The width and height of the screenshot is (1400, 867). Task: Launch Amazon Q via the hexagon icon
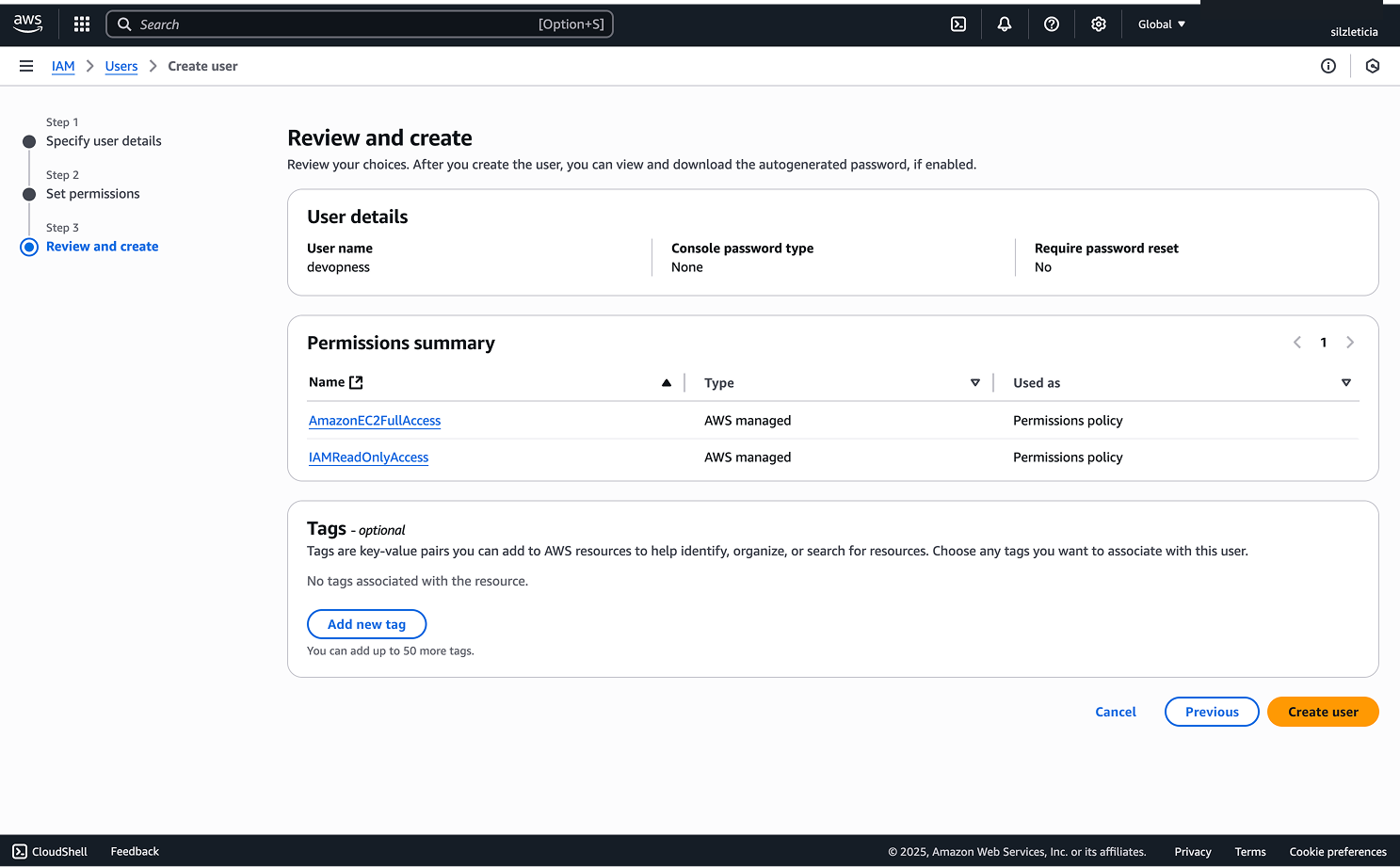coord(1372,66)
